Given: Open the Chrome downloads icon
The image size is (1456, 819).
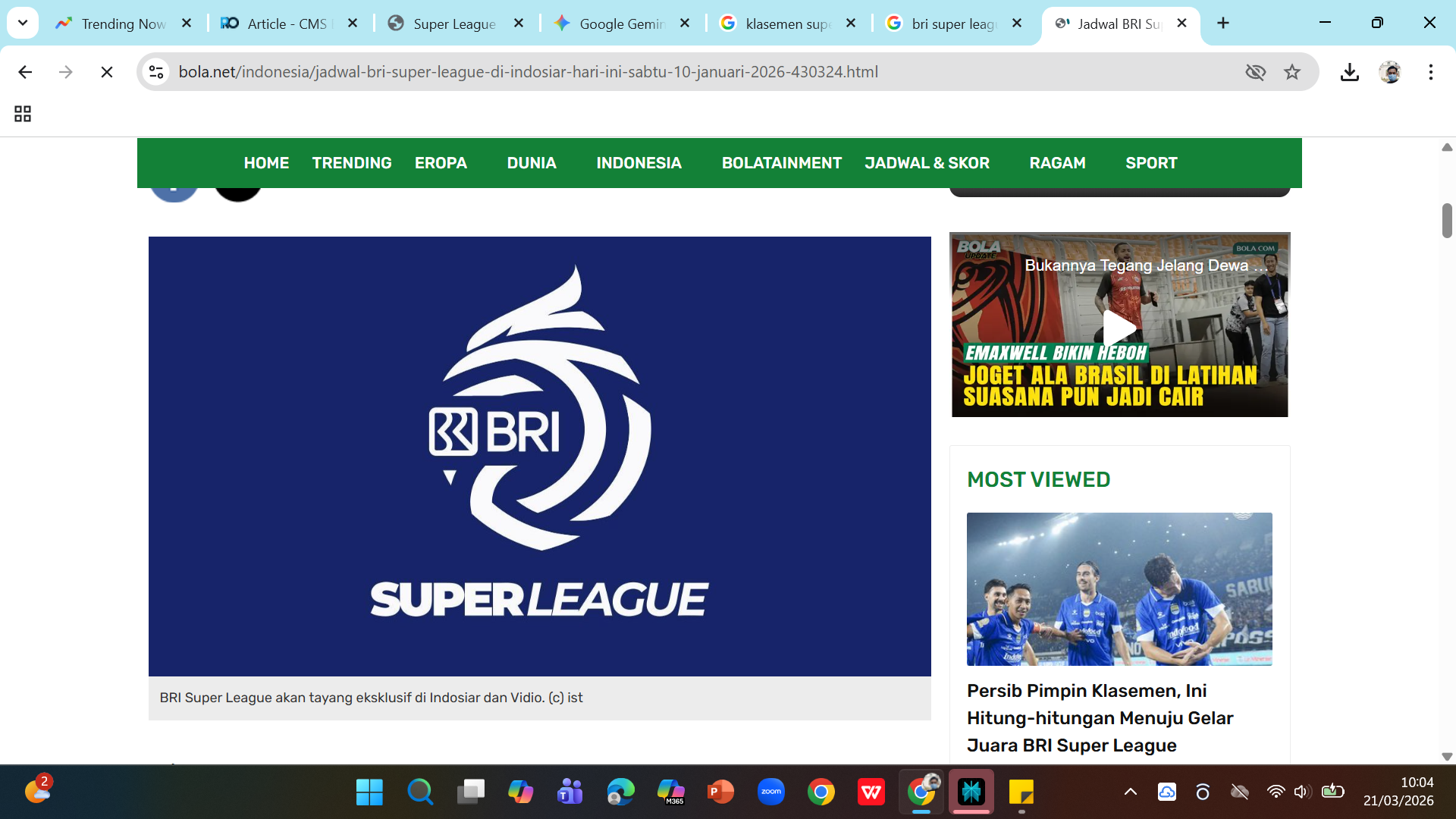Looking at the screenshot, I should tap(1349, 72).
